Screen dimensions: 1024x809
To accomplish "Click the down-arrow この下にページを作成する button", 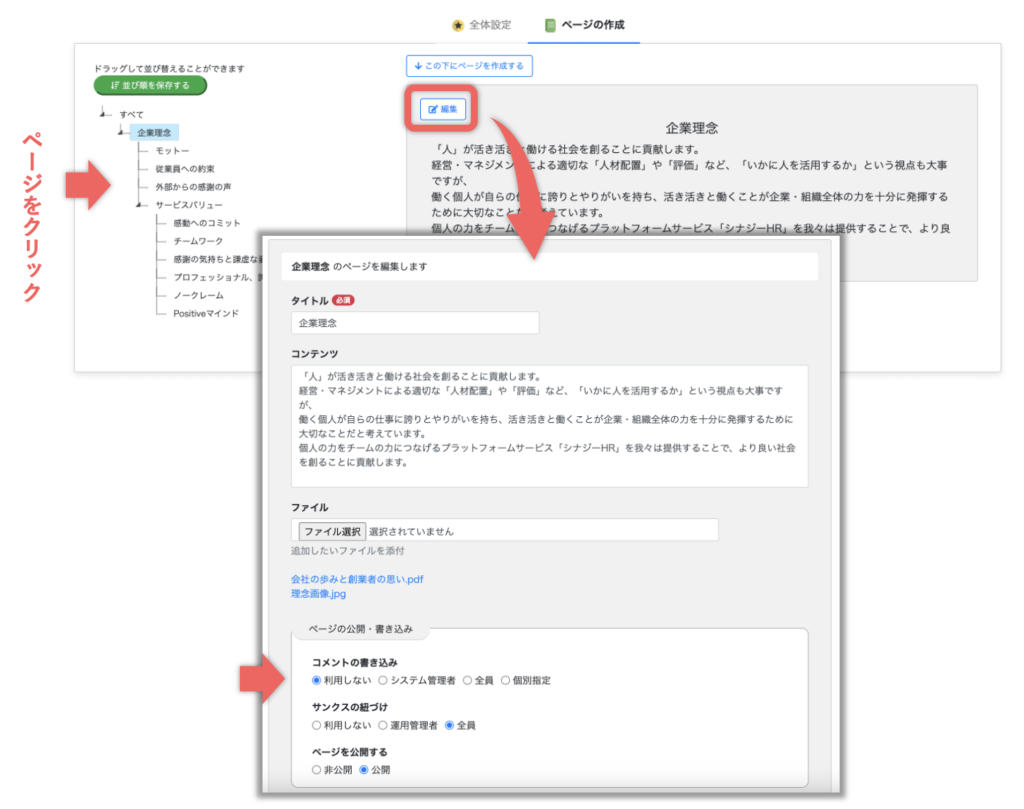I will [x=469, y=66].
